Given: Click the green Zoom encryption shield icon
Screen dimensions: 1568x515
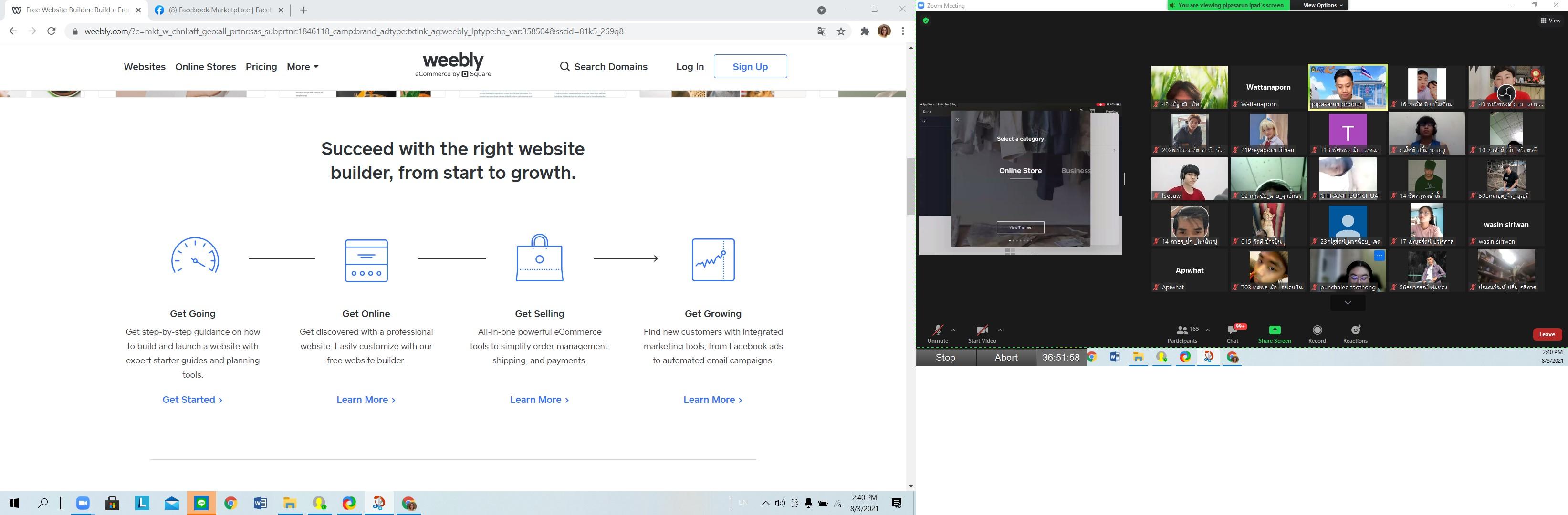Looking at the screenshot, I should coord(926,21).
